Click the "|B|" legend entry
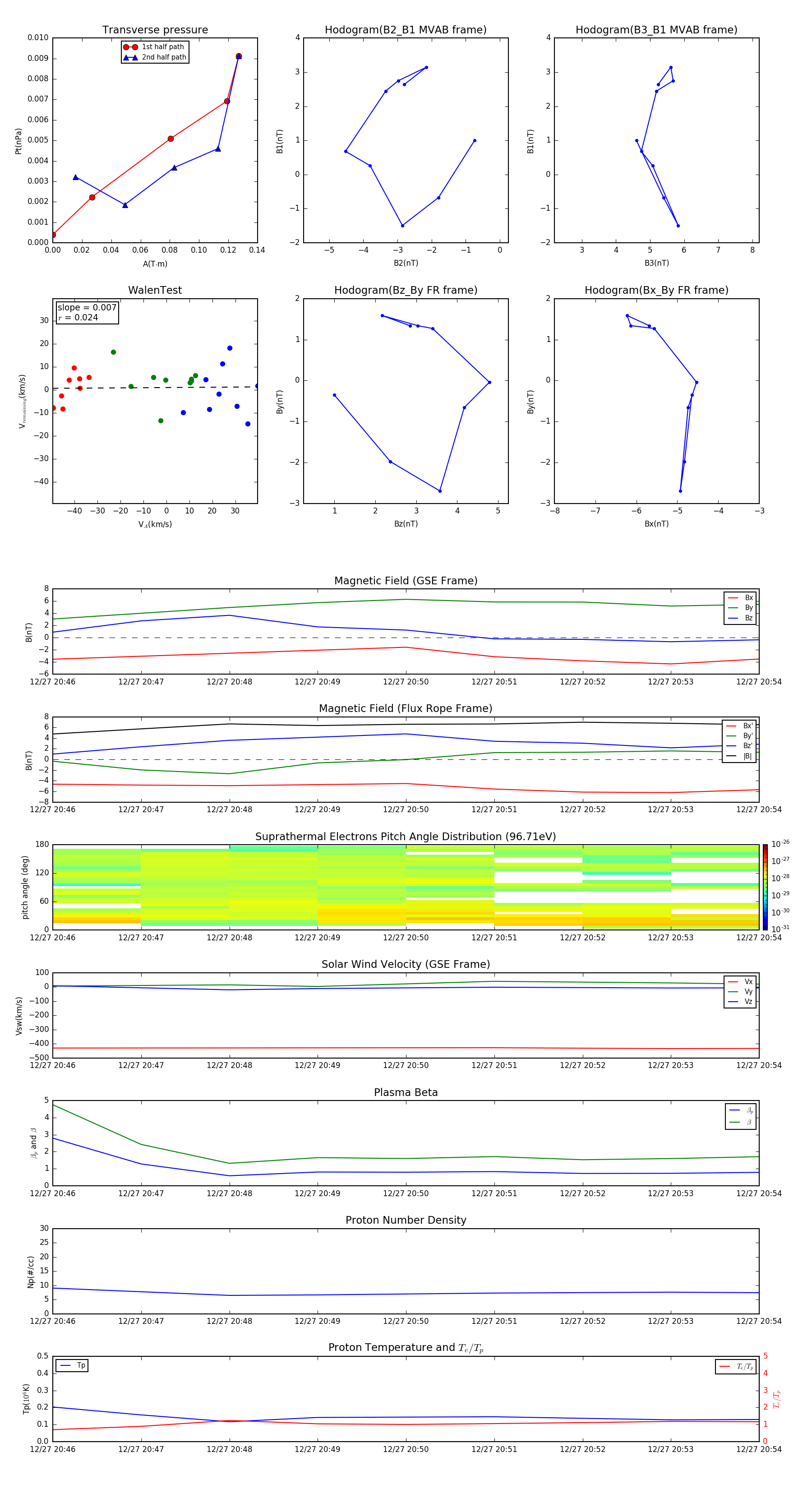 739,756
